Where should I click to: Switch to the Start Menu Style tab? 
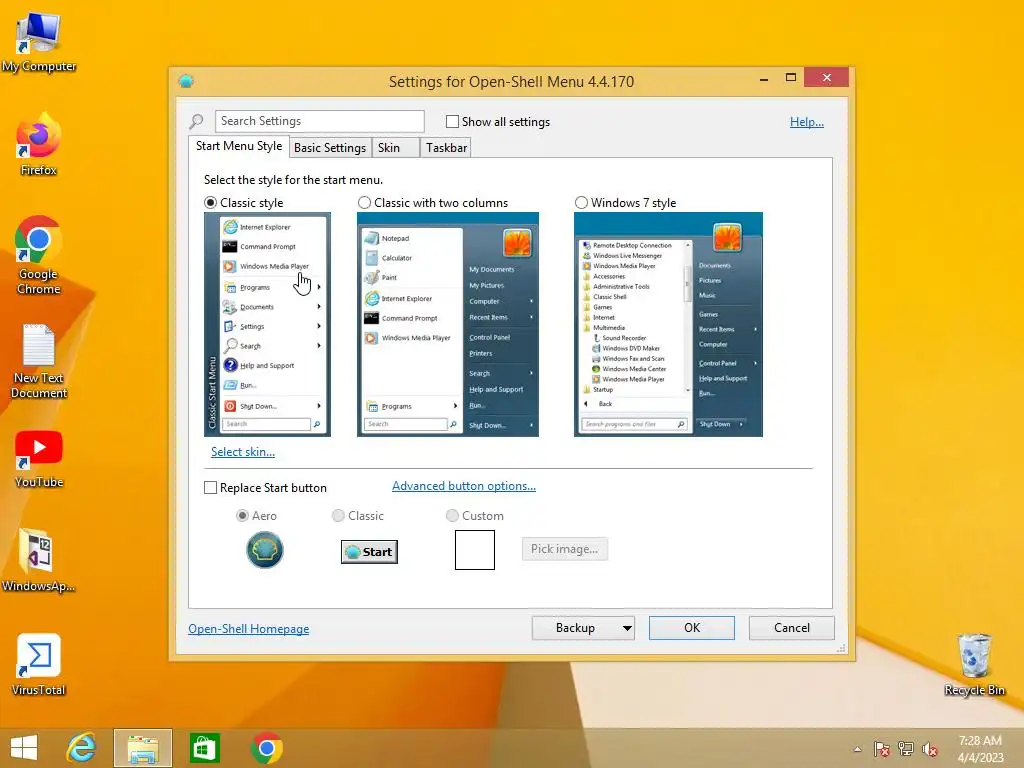click(x=239, y=146)
